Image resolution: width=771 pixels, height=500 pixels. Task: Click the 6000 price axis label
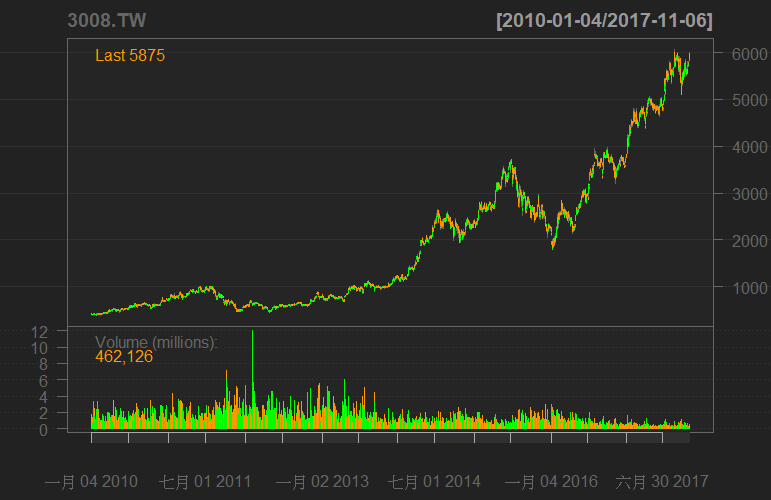(x=739, y=53)
